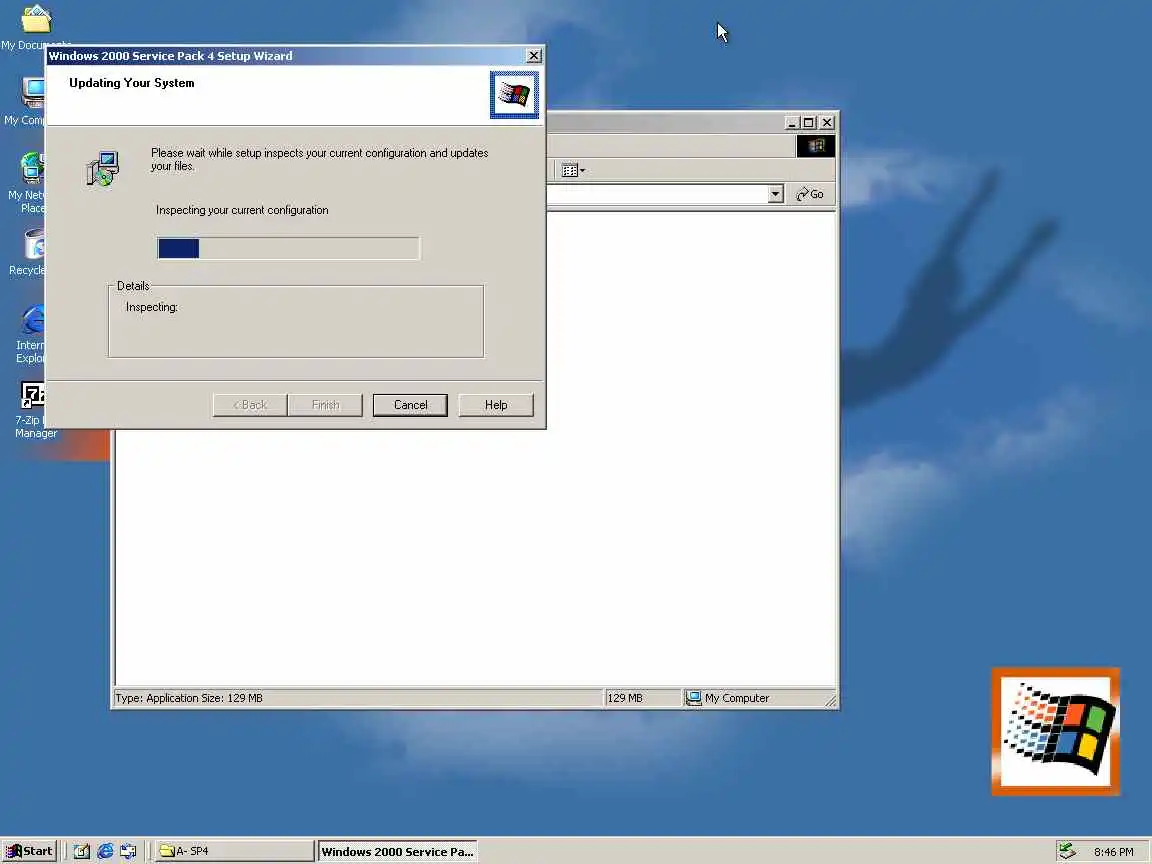Click the Show Desktop quick launch icon
The image size is (1152, 864).
point(82,851)
